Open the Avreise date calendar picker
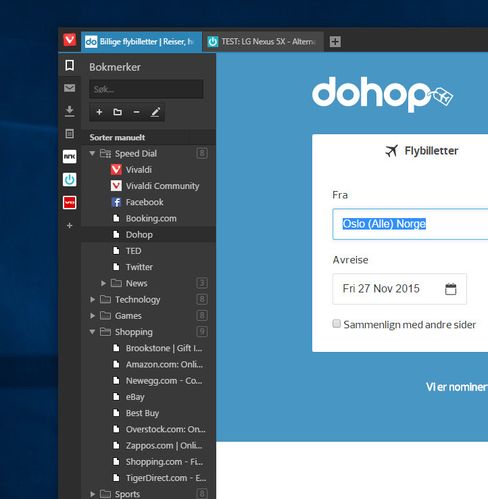This screenshot has height=499, width=488. coord(450,289)
